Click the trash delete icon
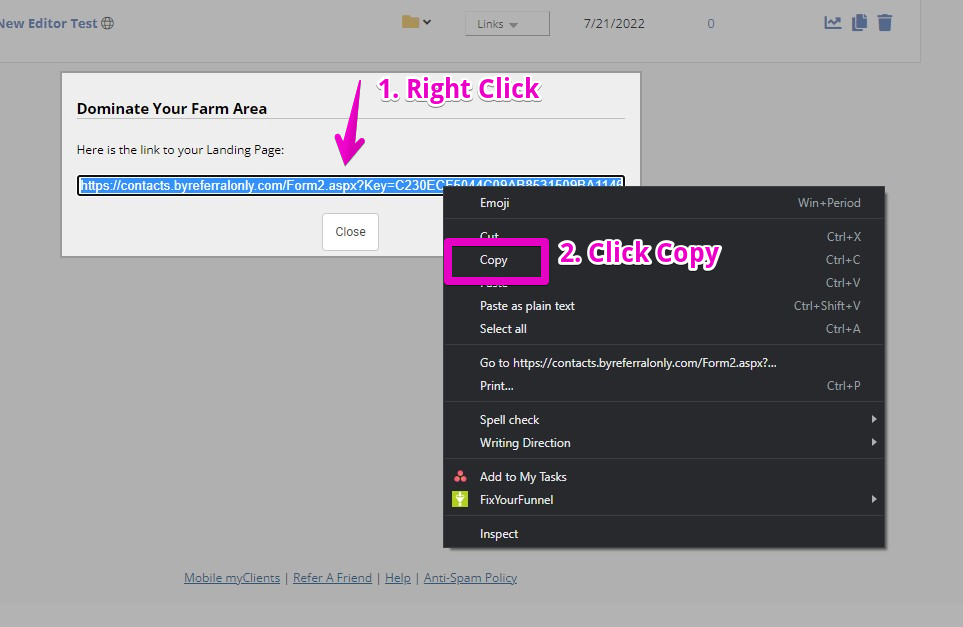 tap(885, 23)
